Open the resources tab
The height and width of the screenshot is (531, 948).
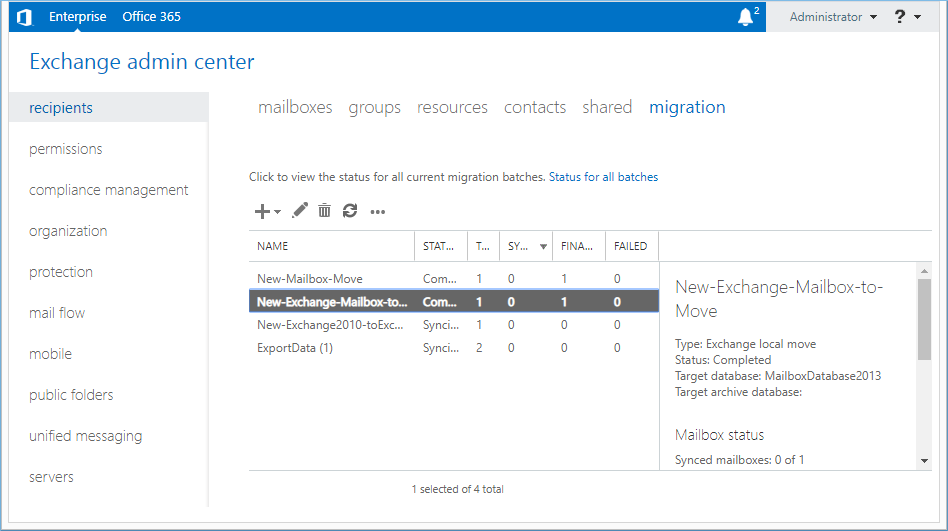click(x=452, y=107)
